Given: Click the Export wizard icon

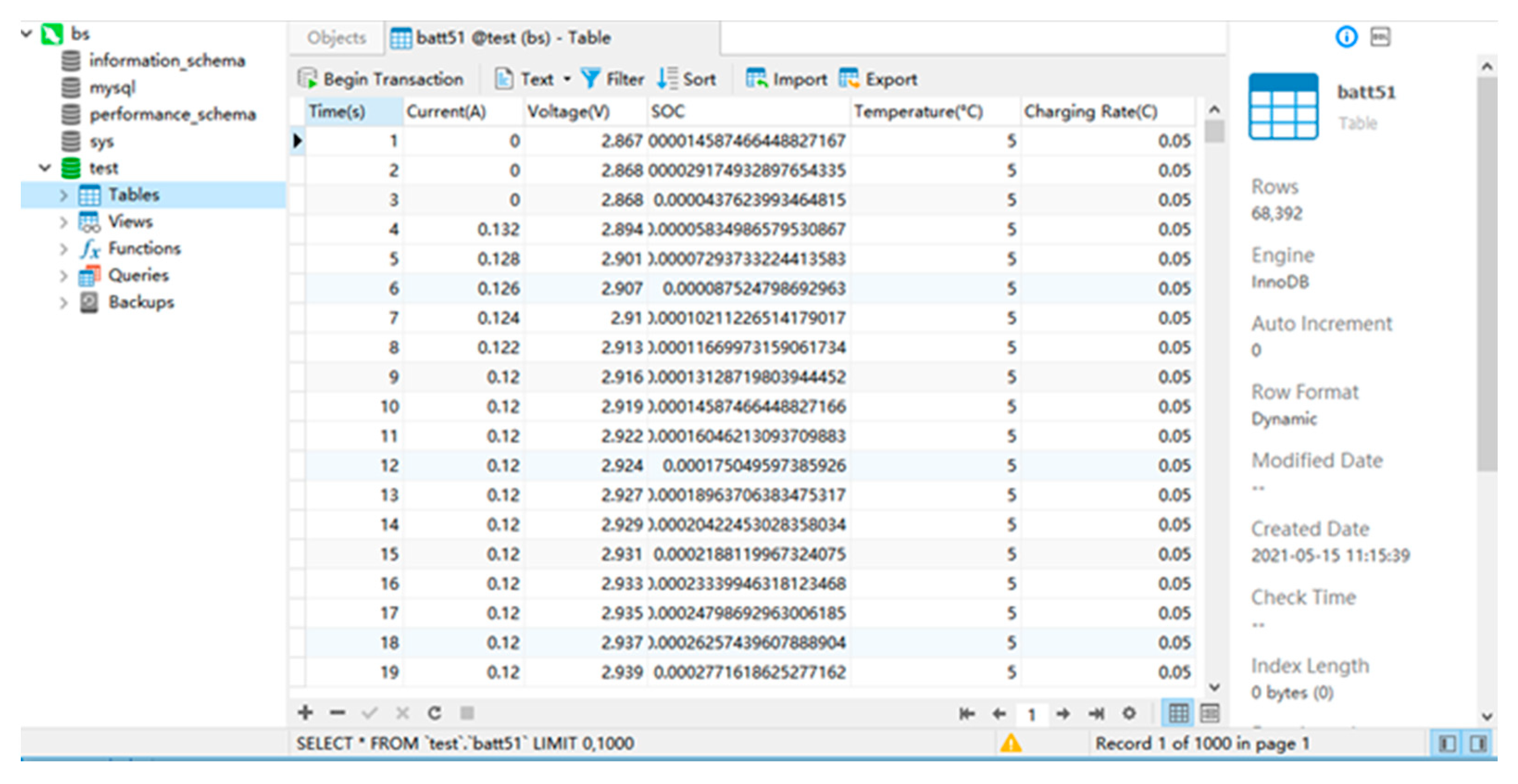Looking at the screenshot, I should [849, 78].
